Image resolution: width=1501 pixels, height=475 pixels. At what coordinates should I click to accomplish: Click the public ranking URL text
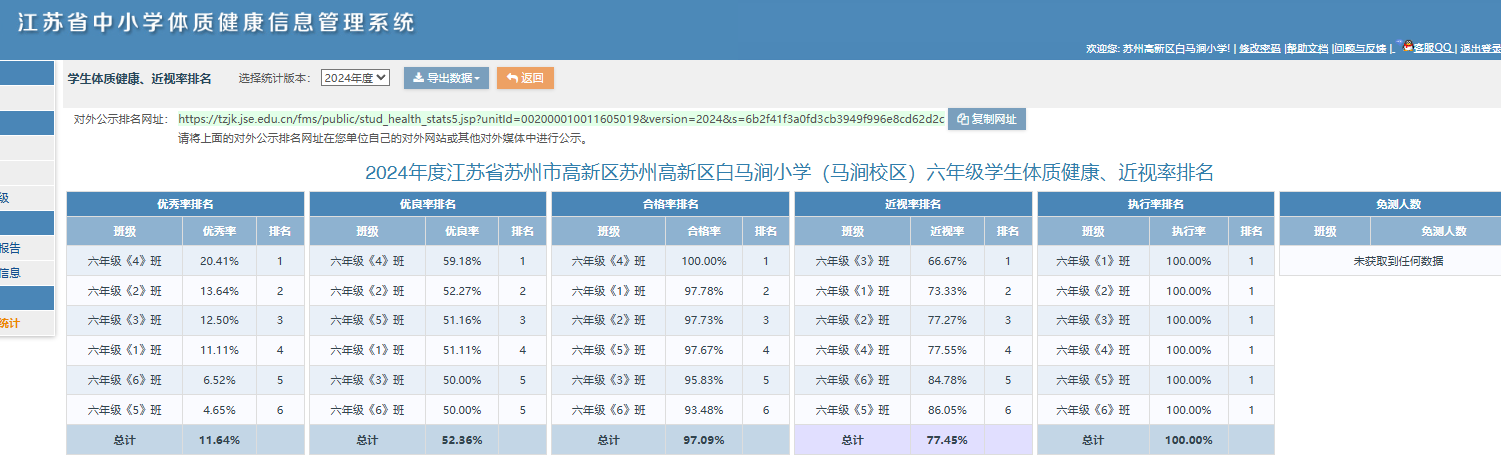[561, 119]
